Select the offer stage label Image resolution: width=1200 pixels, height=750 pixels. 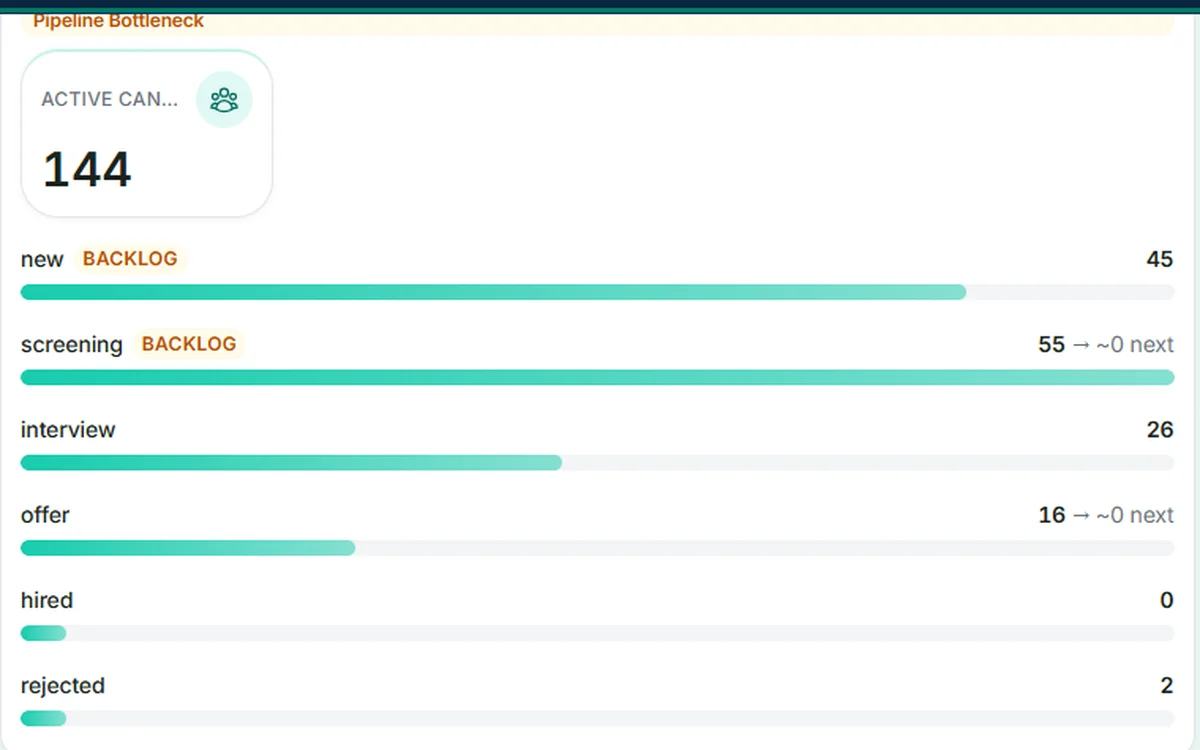click(x=45, y=515)
